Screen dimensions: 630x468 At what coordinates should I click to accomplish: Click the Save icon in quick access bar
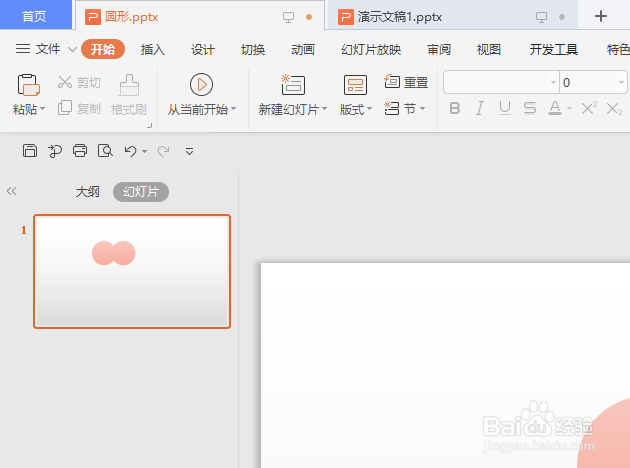tap(30, 151)
